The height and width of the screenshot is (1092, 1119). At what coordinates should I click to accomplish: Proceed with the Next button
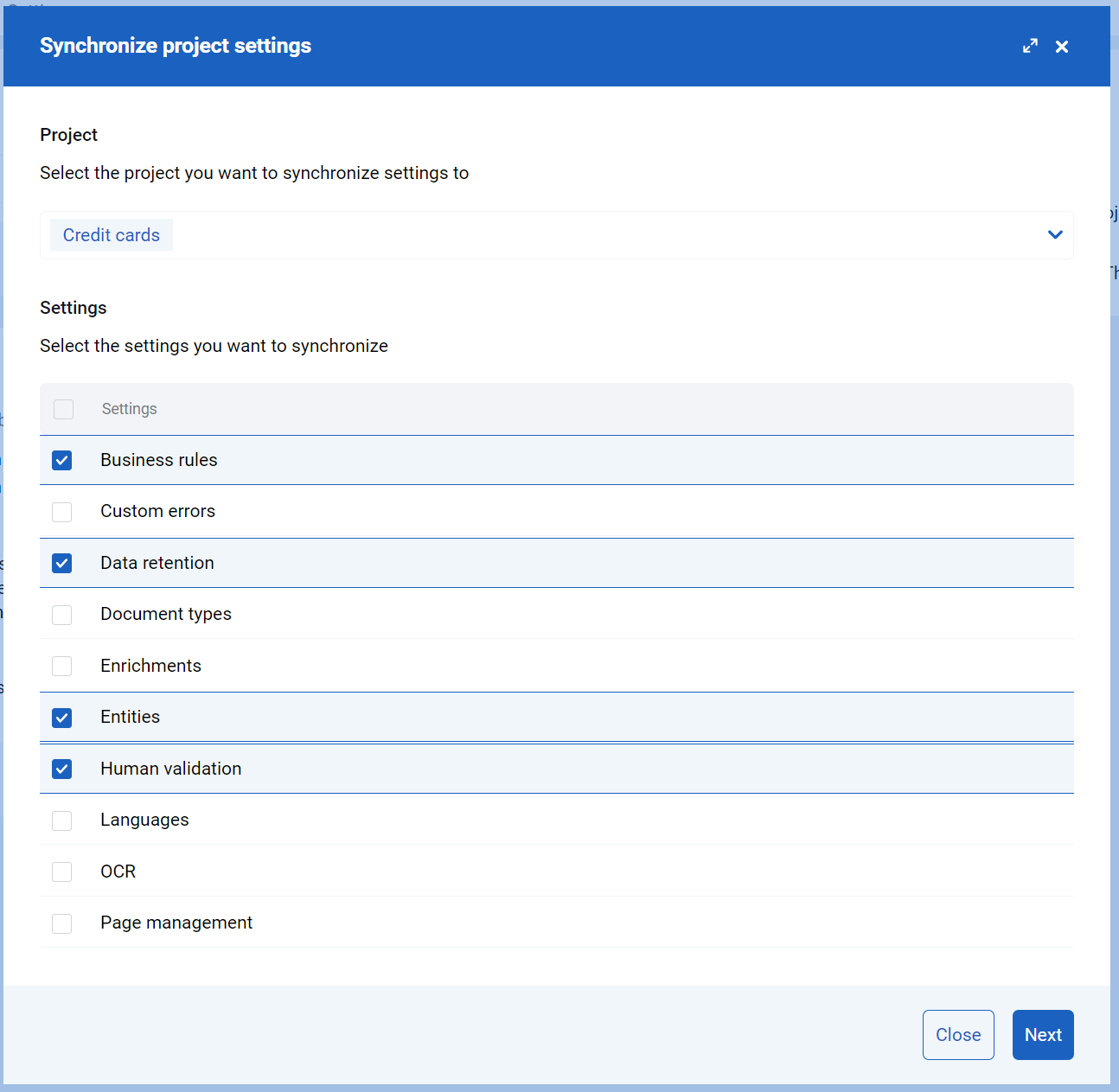point(1043,1035)
